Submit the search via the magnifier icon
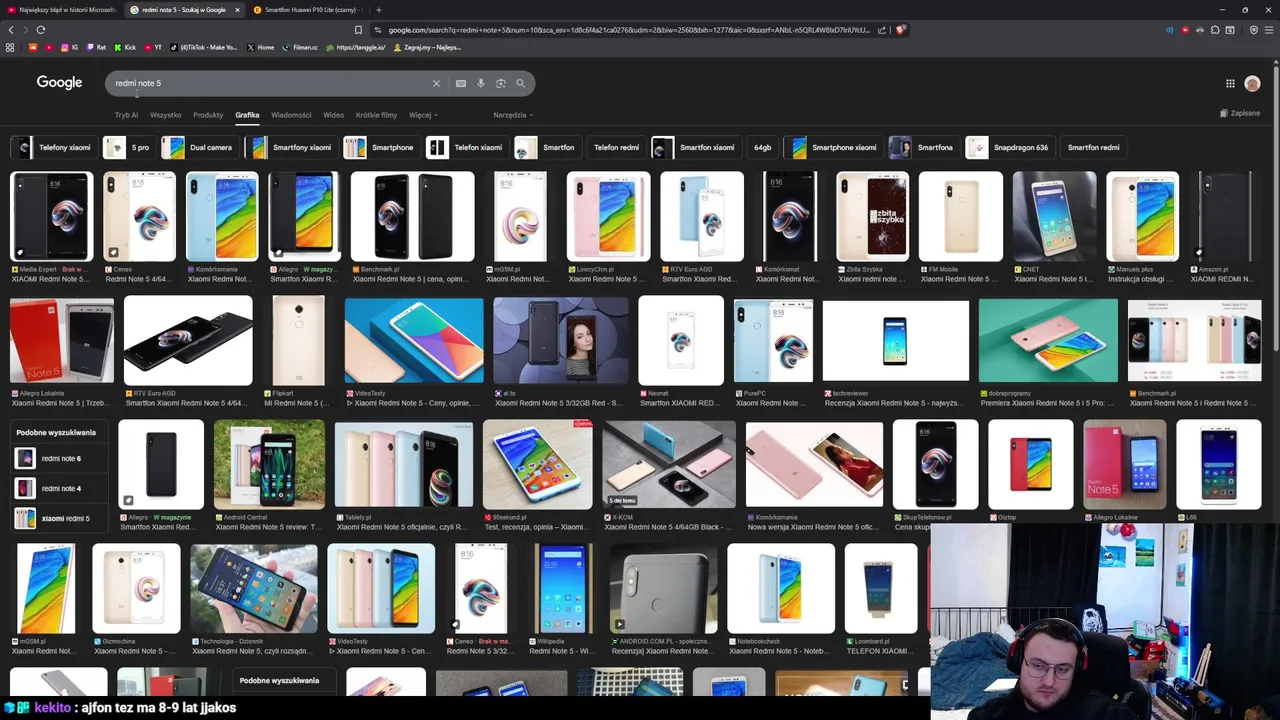This screenshot has width=1280, height=720. 521,84
